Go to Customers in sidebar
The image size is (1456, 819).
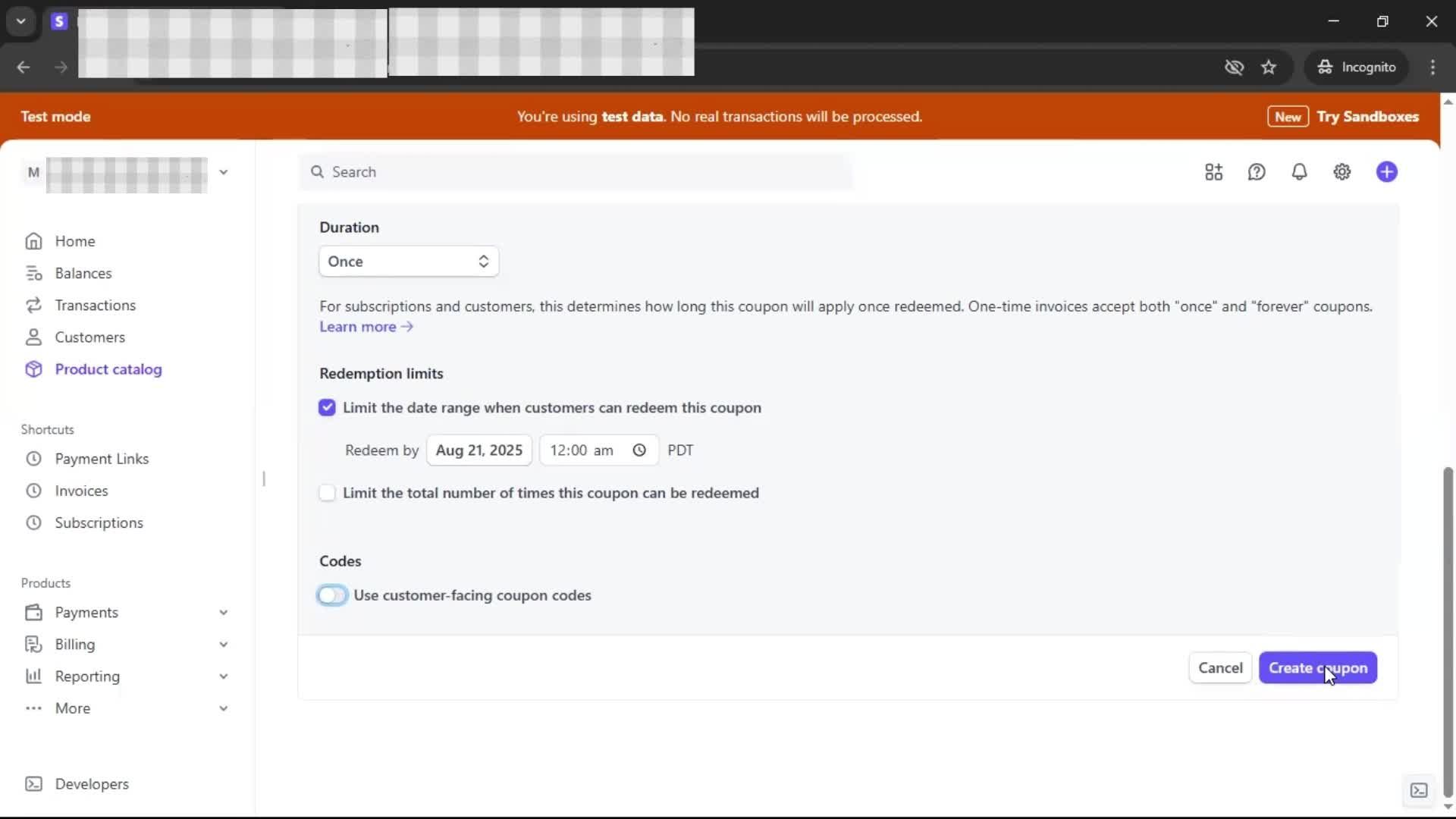point(89,337)
